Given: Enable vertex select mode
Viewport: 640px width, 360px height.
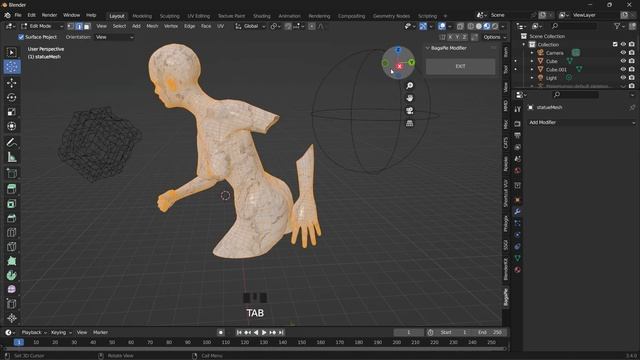Looking at the screenshot, I should pos(71,27).
